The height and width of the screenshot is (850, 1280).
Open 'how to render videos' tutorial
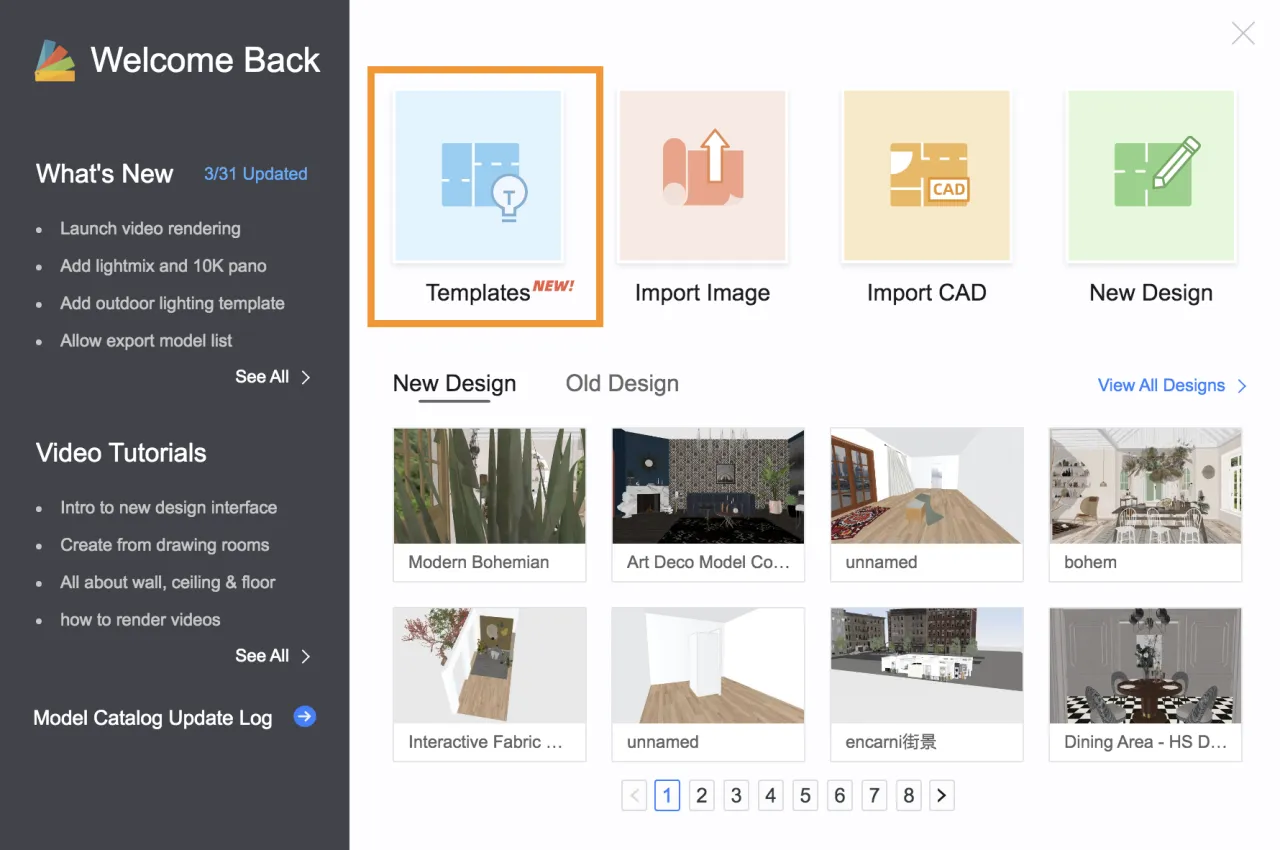click(x=140, y=620)
